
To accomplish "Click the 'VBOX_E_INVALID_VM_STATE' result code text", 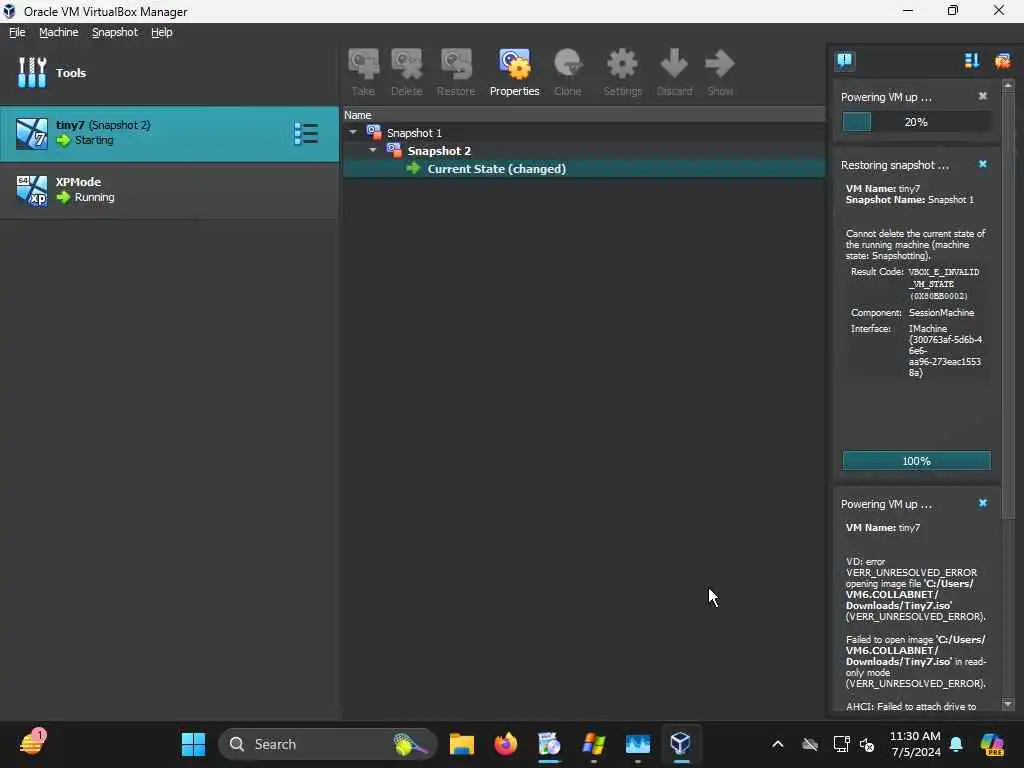I will click(x=944, y=283).
